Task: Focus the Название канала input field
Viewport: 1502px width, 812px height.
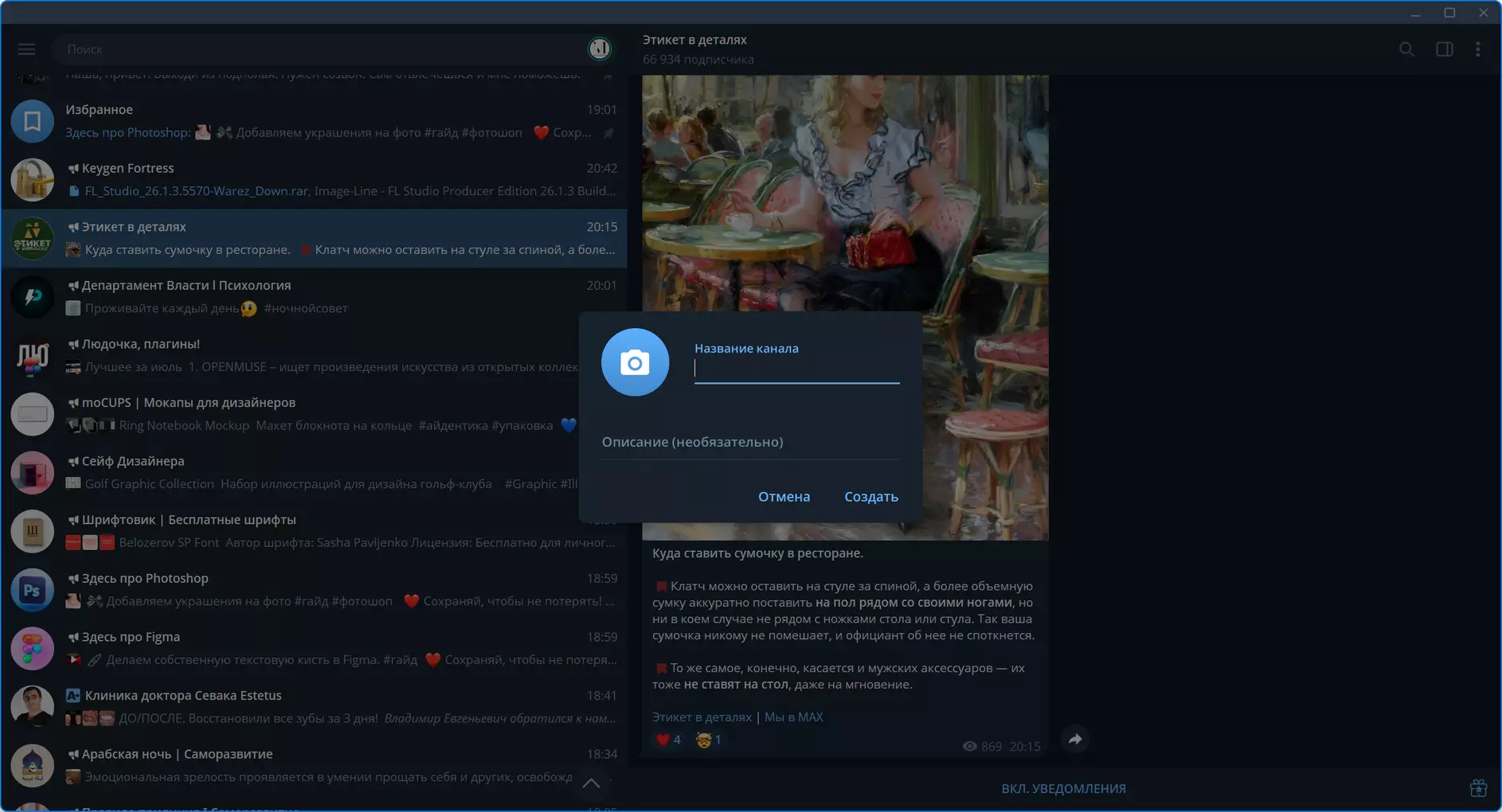Action: (797, 369)
